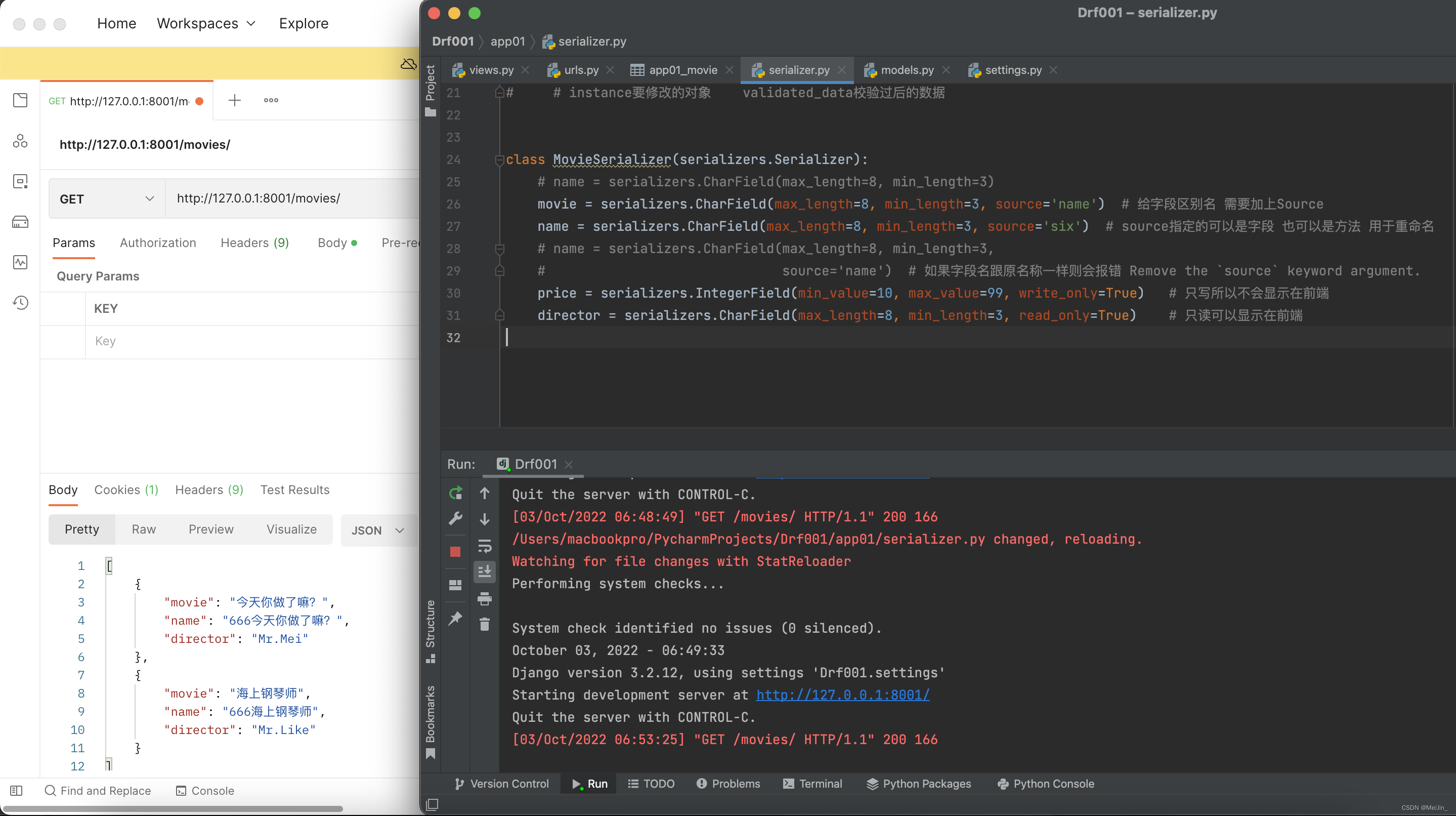
Task: Open Python Packages tool window
Action: click(919, 784)
